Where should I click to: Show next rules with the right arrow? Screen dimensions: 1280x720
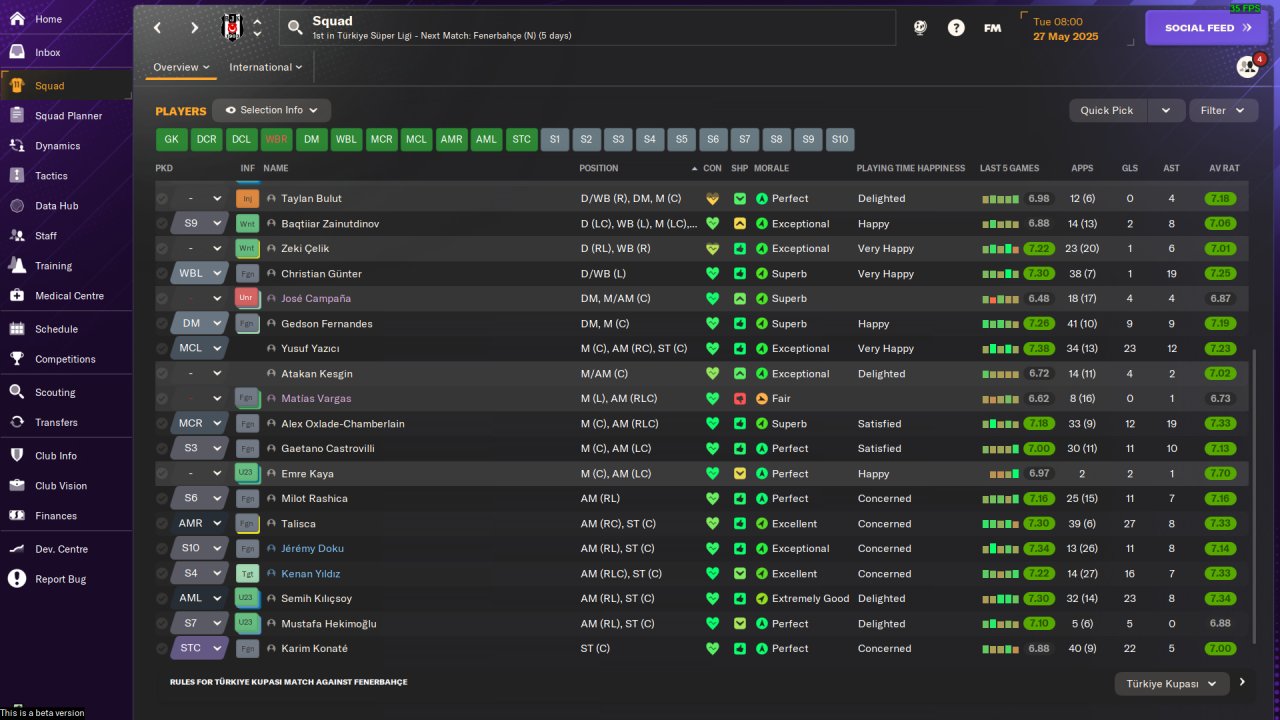(1242, 682)
